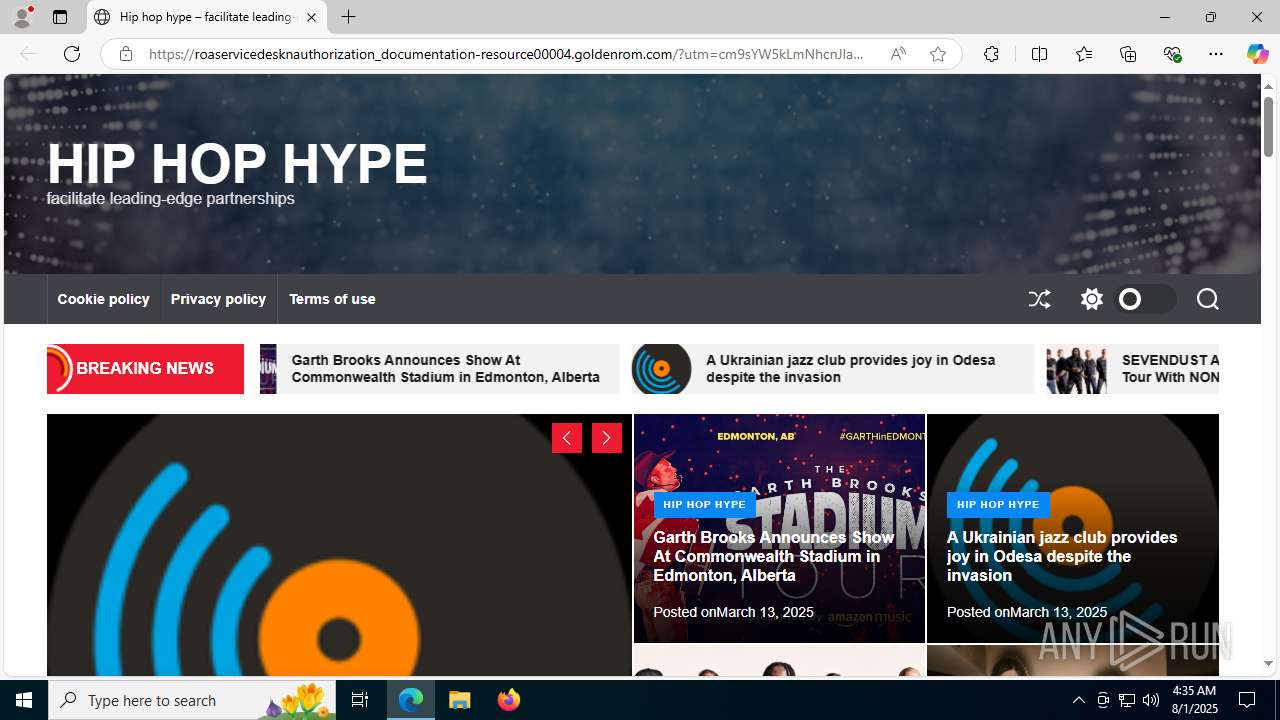Open Ukrainian jazz club Odesa article card
The image size is (1280, 720).
(1062, 556)
